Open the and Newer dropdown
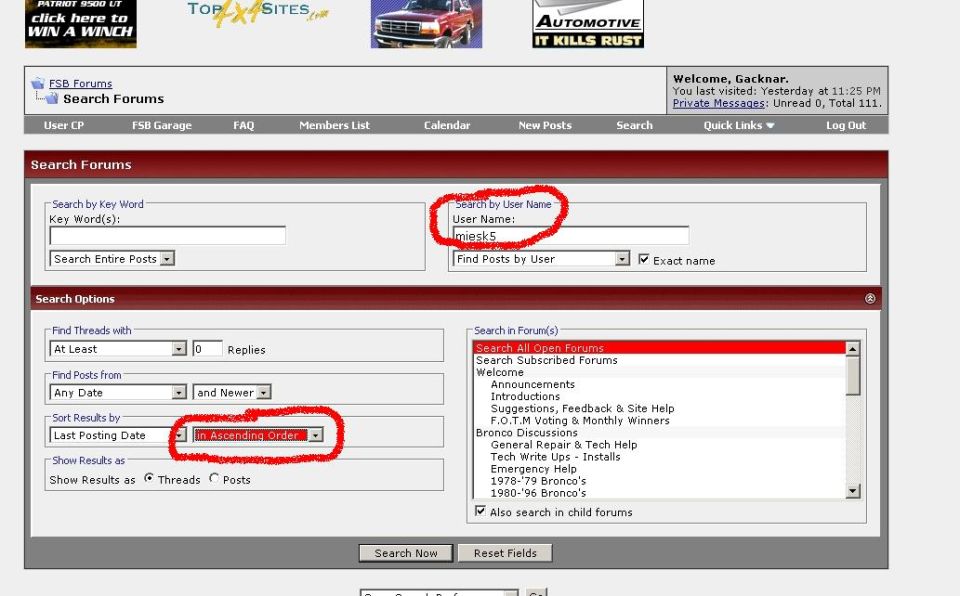The width and height of the screenshot is (960, 596). 231,392
